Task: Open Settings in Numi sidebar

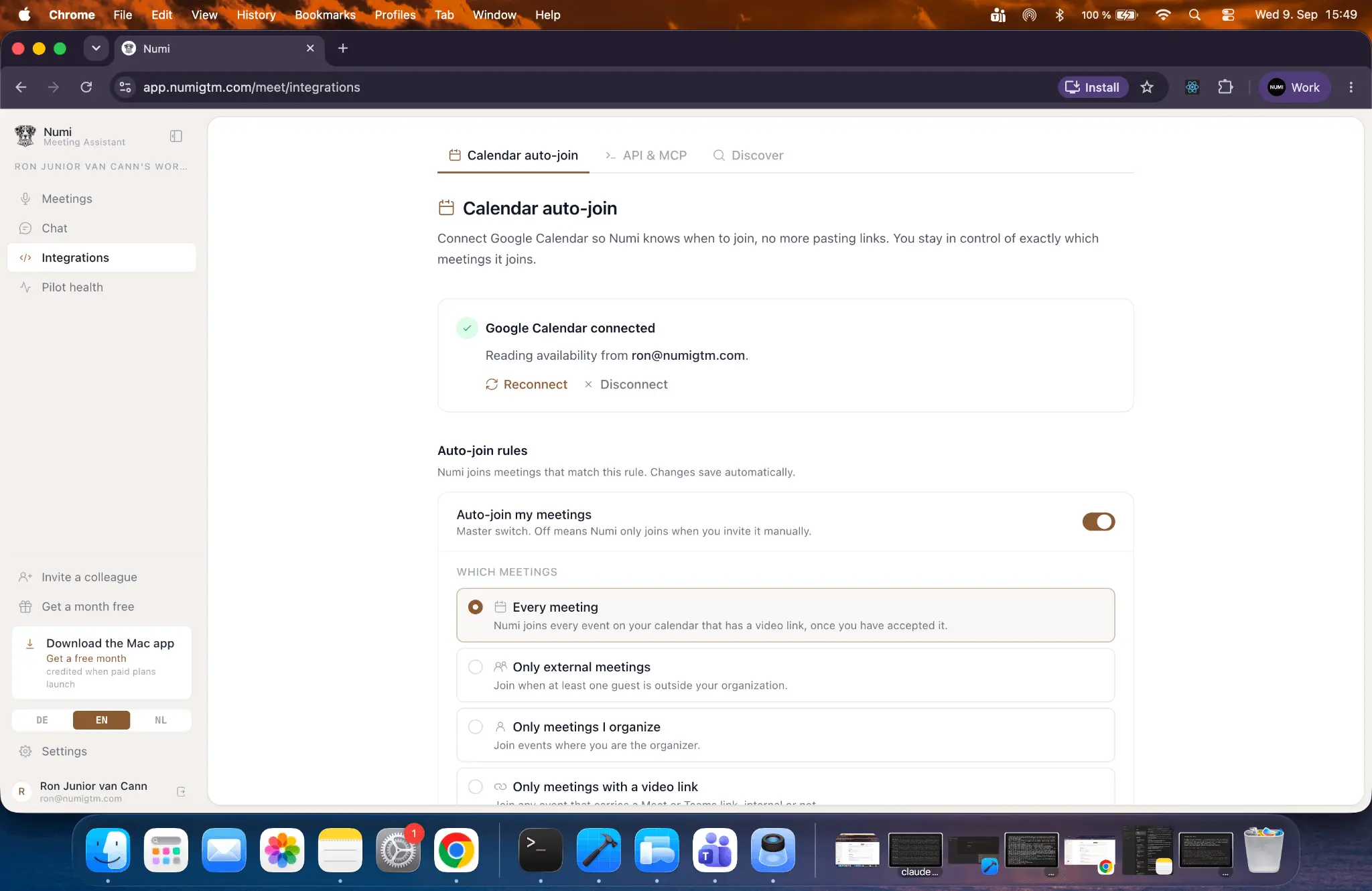Action: point(101,752)
